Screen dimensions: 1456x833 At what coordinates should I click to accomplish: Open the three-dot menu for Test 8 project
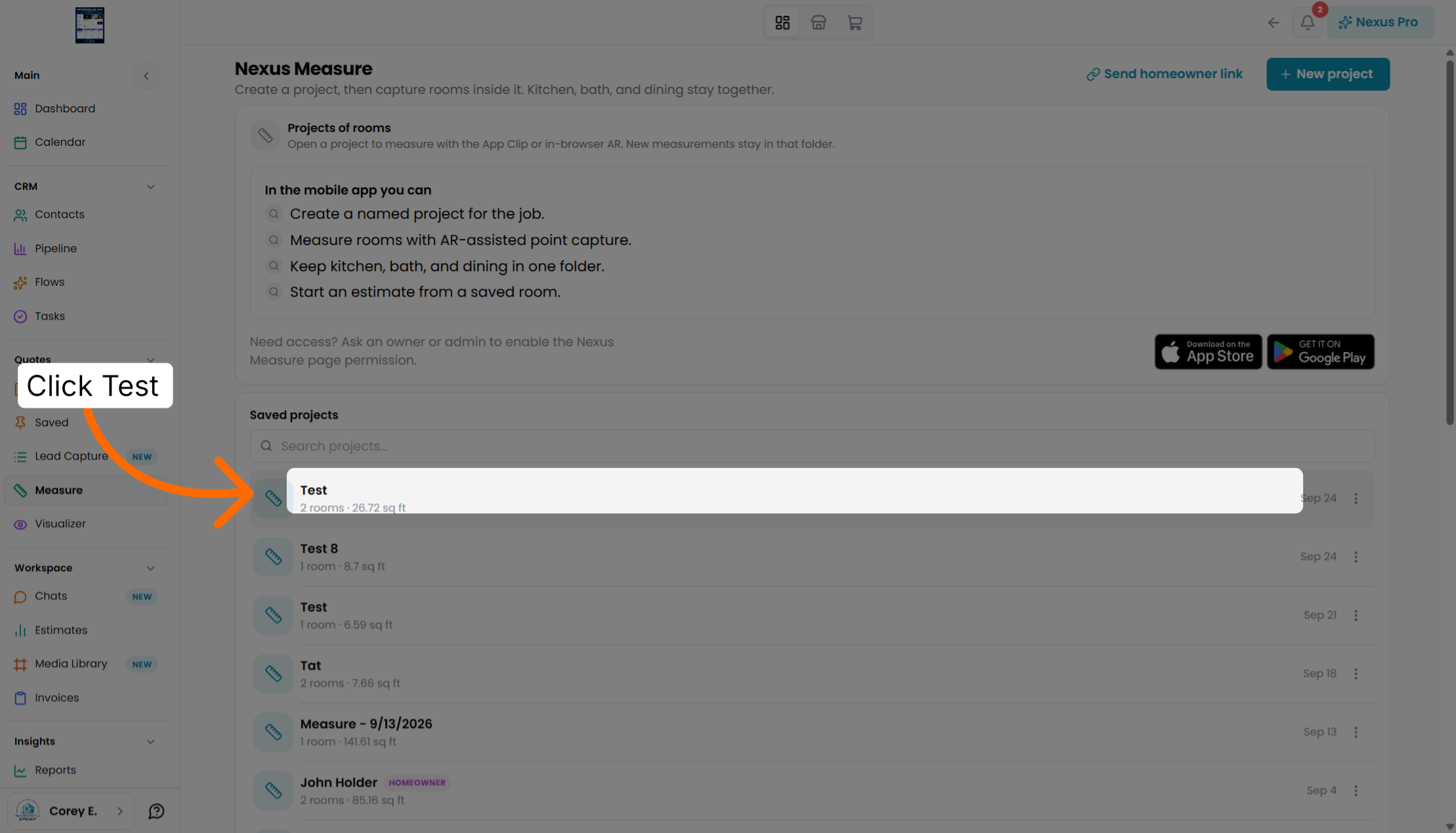pyautogui.click(x=1356, y=557)
